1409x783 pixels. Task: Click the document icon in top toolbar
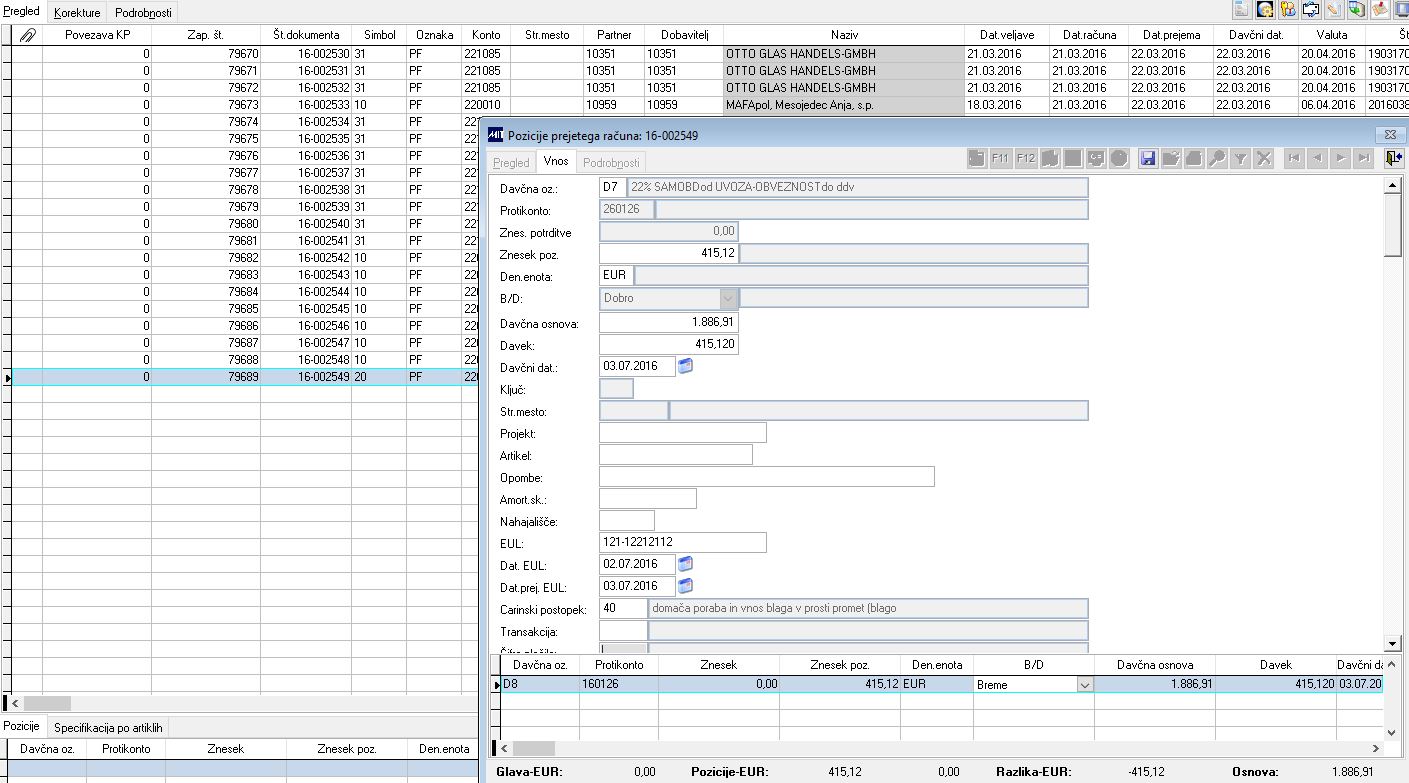[x=1242, y=9]
